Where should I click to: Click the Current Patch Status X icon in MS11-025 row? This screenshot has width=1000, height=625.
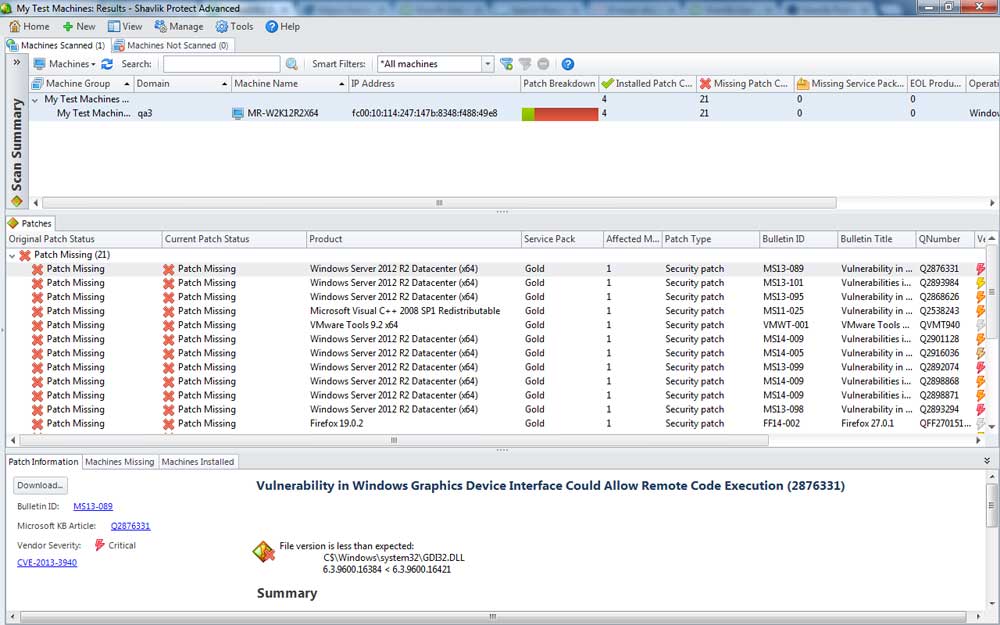(169, 311)
